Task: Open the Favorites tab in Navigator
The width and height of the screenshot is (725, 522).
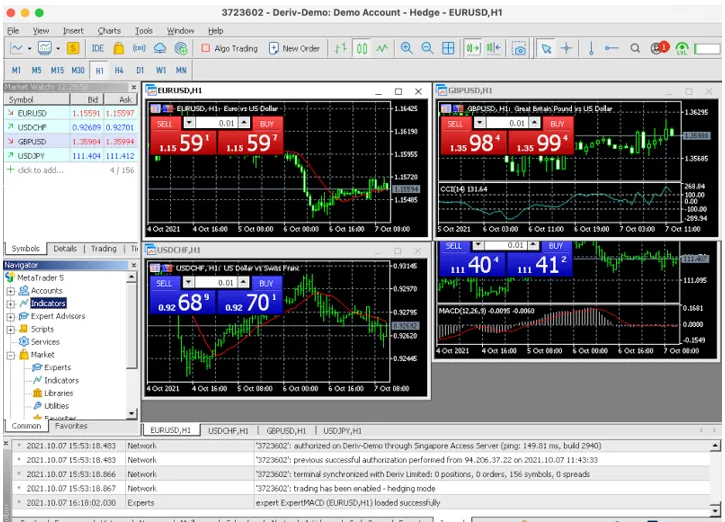Action: tap(71, 426)
